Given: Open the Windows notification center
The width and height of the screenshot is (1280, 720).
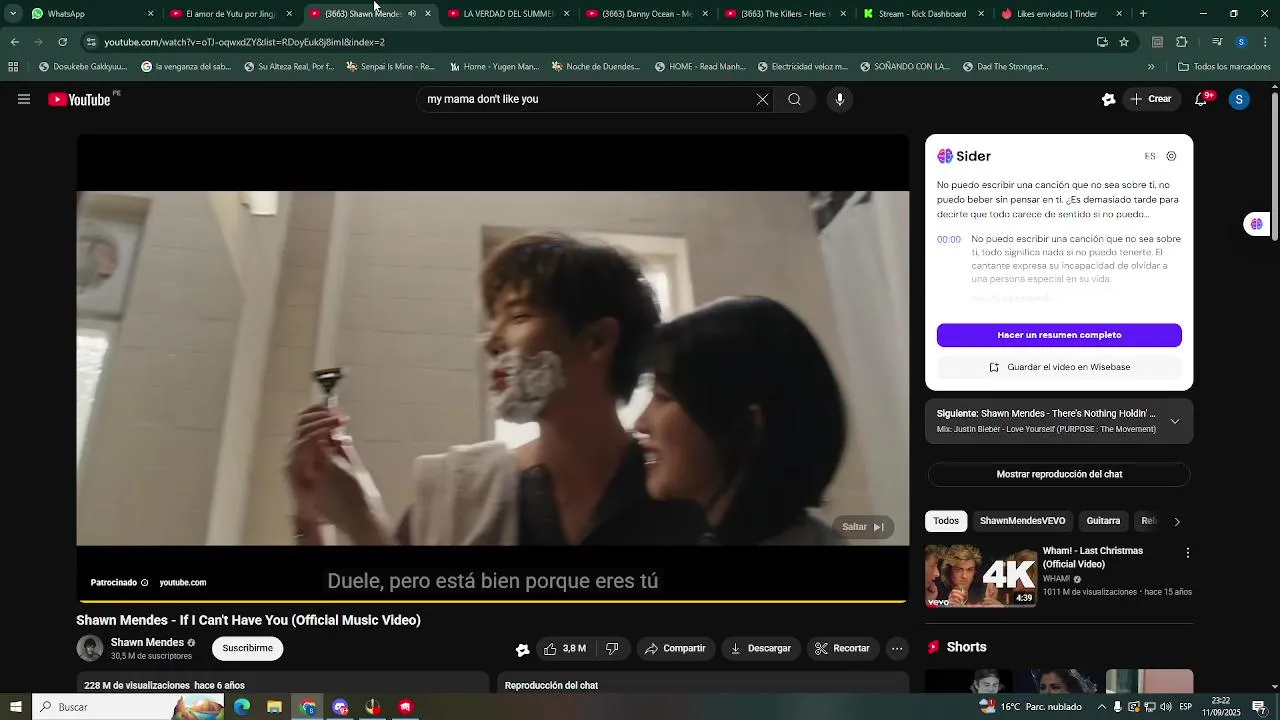Looking at the screenshot, I should 1259,707.
